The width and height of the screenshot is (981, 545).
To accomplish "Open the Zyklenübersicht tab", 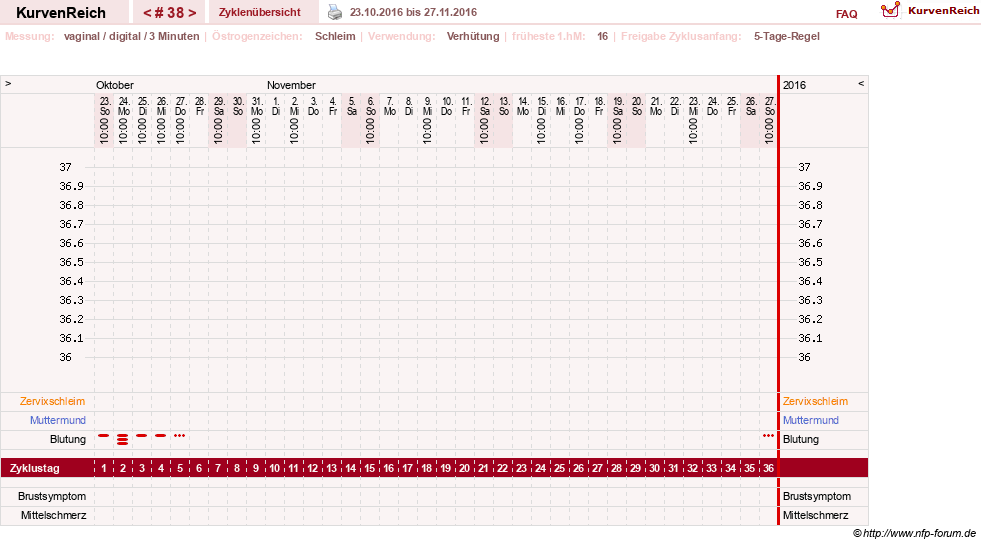I will [x=260, y=12].
